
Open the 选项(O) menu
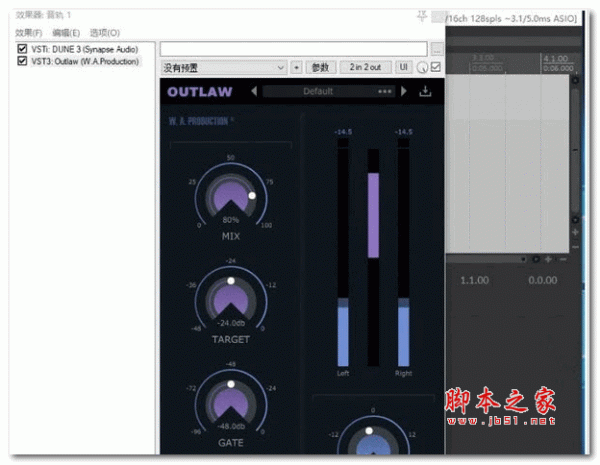coord(104,33)
